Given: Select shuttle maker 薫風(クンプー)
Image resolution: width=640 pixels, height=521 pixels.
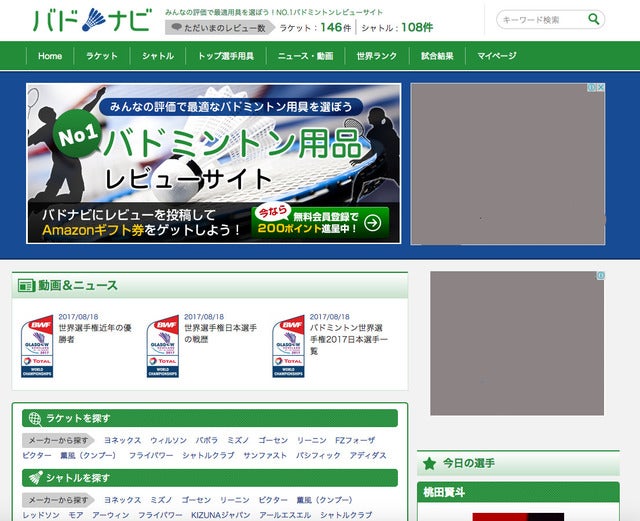Looking at the screenshot, I should pos(324,500).
